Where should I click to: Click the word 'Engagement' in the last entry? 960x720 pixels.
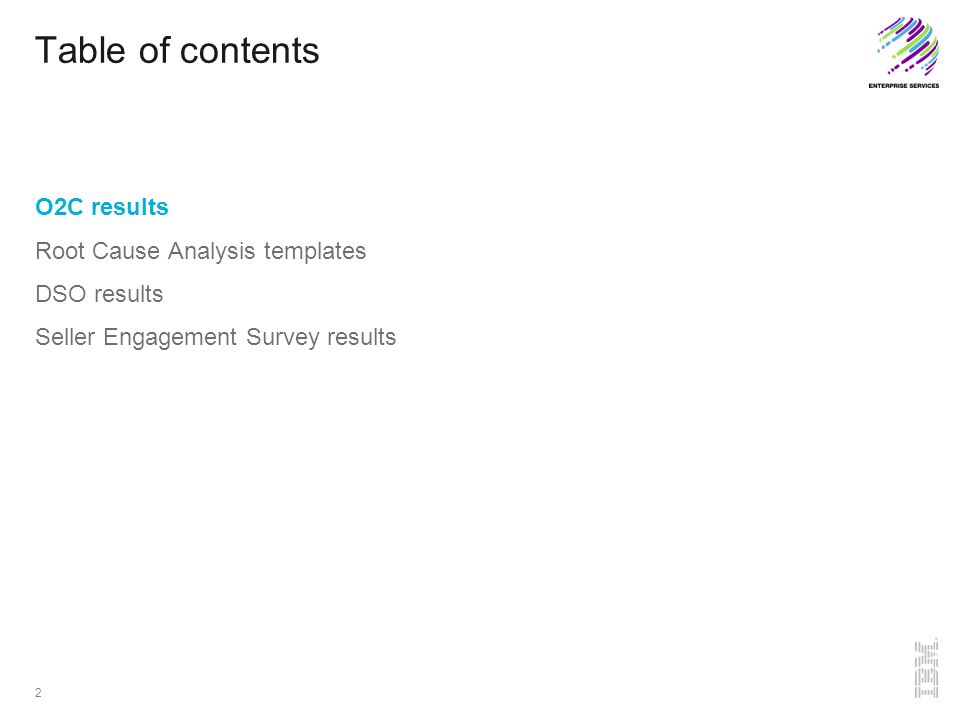(170, 338)
